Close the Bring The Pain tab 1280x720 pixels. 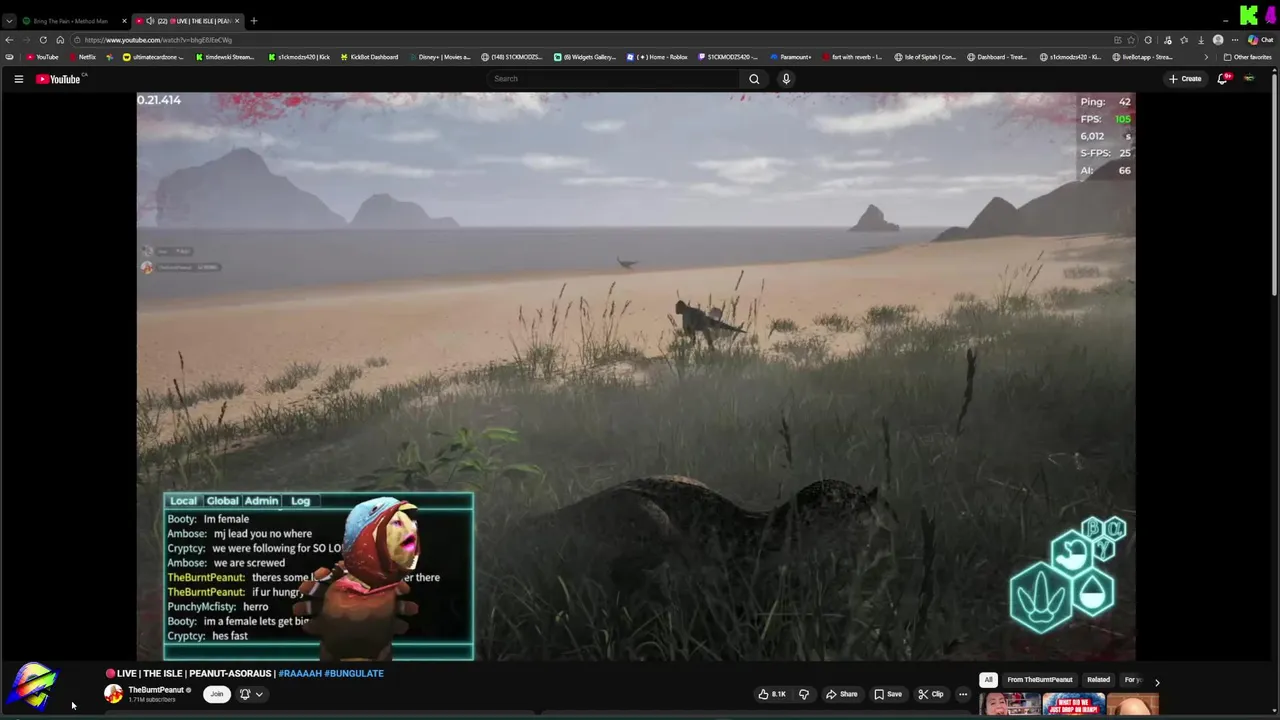pyautogui.click(x=125, y=21)
